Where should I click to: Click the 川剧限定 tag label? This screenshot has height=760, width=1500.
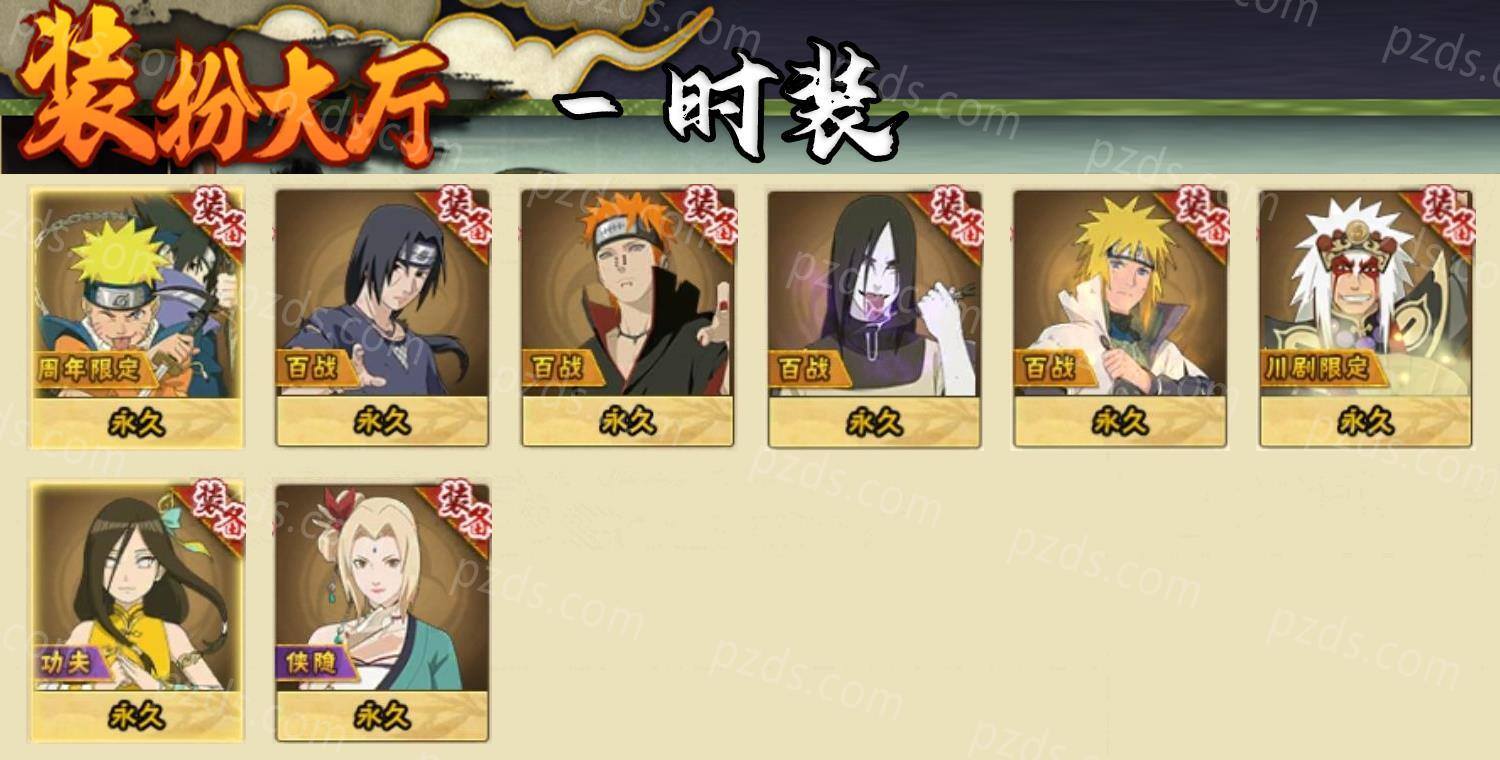coord(1320,369)
